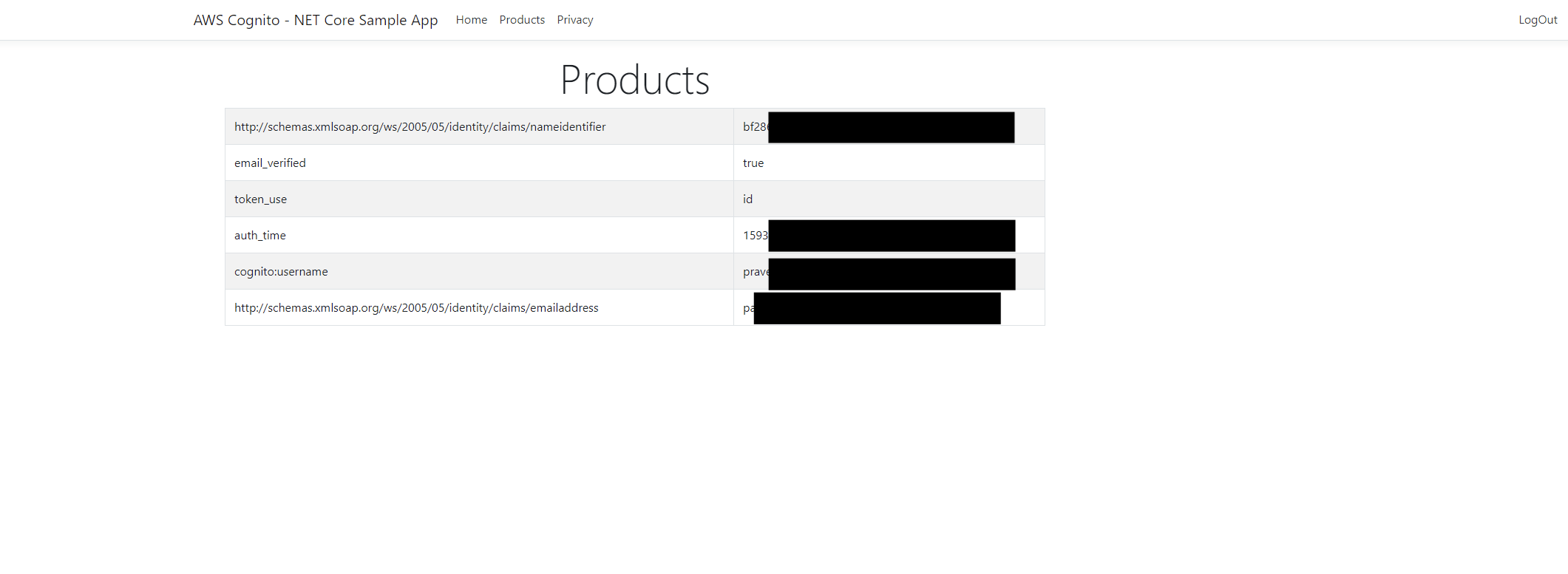Select the token_use claim name
The image size is (1568, 574).
[260, 199]
